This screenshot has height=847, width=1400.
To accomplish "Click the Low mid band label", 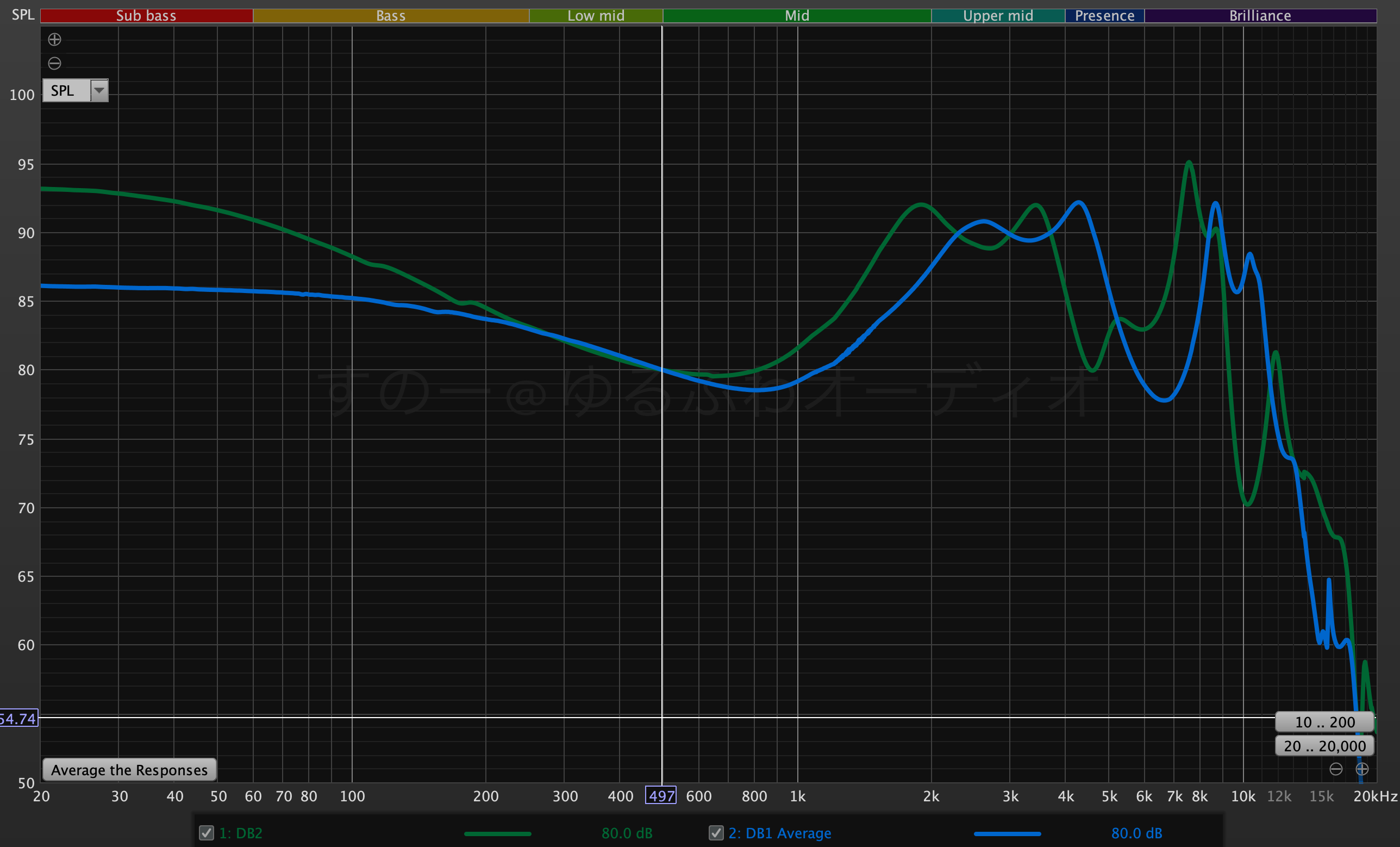I will click(596, 15).
